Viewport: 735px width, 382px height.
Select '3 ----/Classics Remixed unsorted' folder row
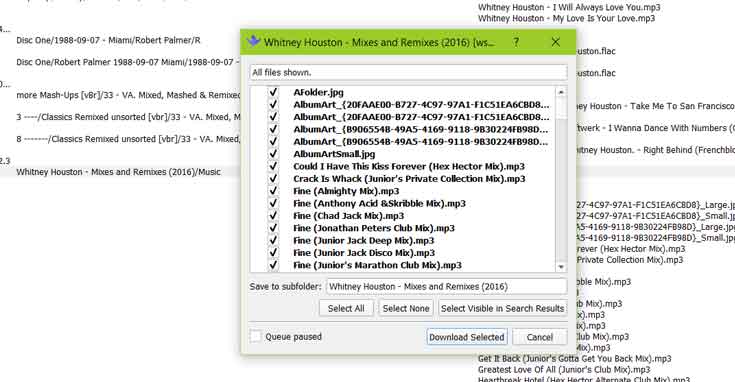coord(128,117)
